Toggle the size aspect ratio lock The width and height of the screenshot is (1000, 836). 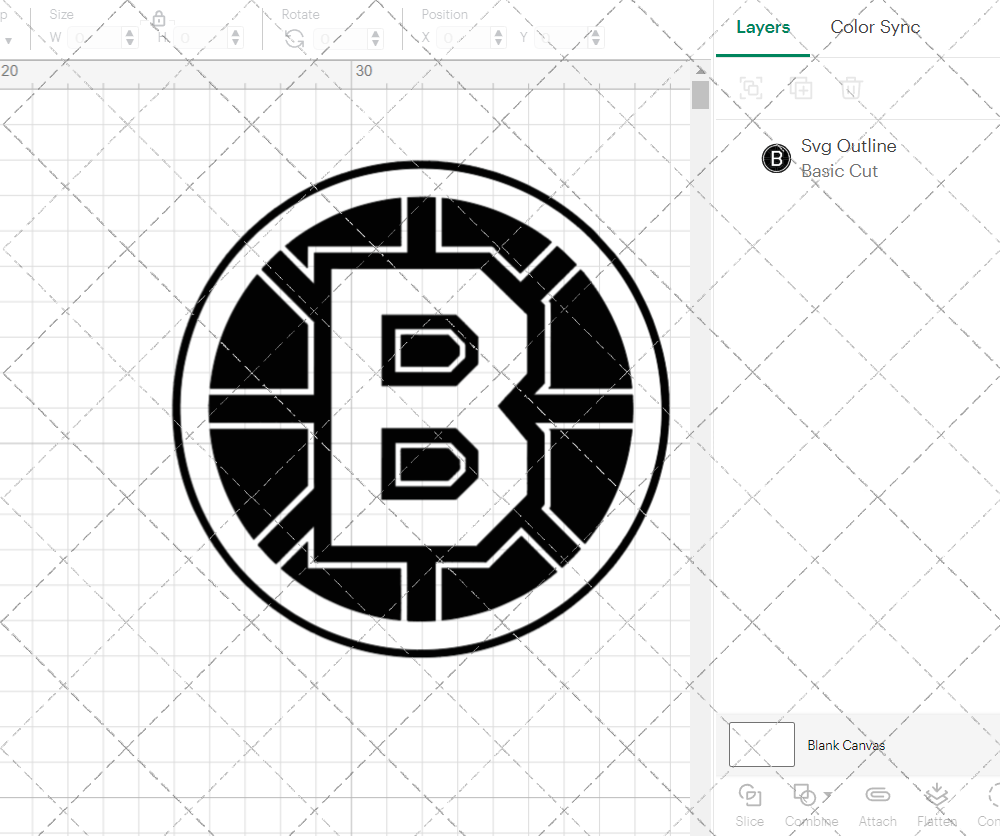tap(159, 19)
